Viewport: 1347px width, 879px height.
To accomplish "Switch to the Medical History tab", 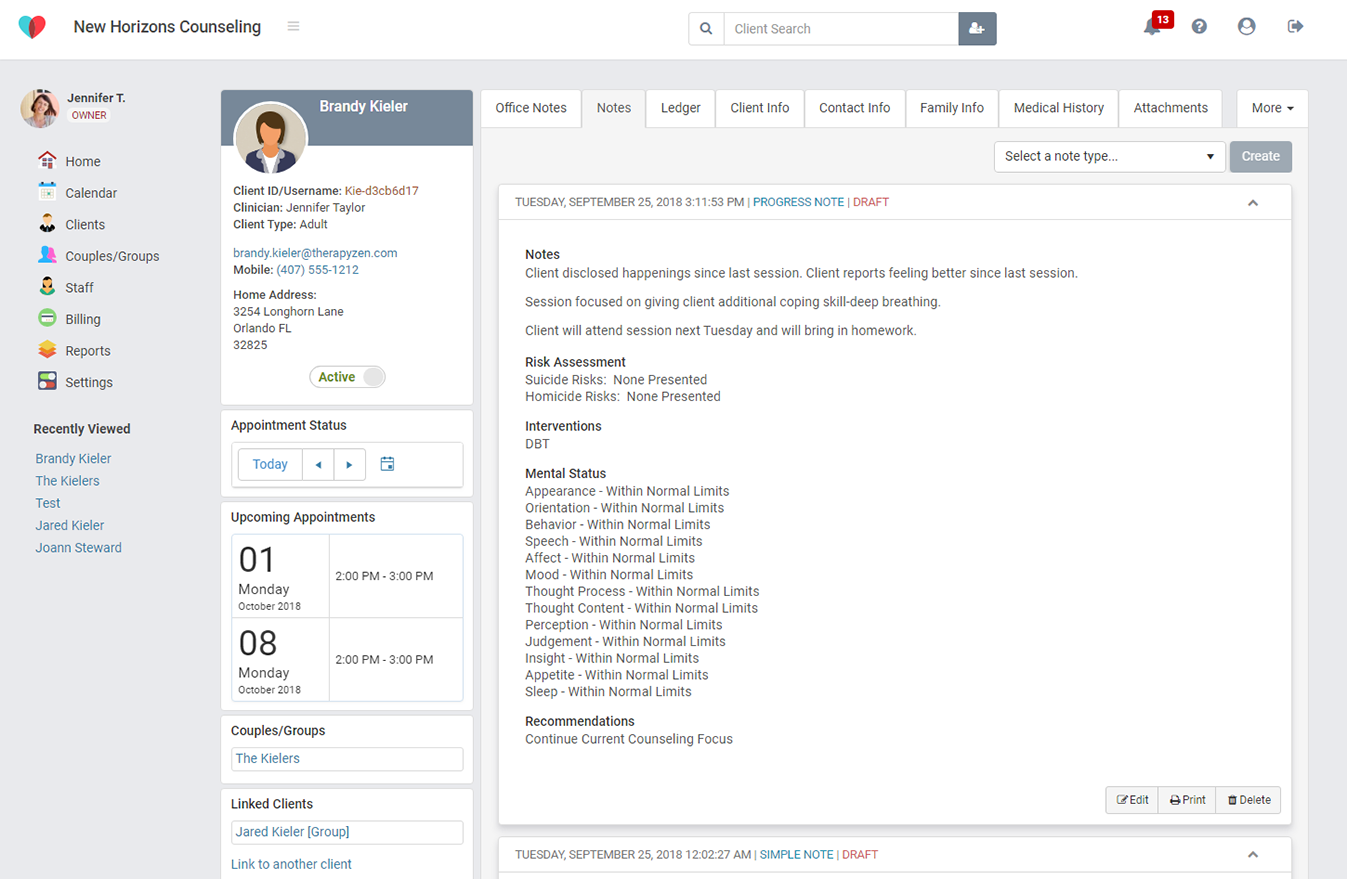I will [1058, 108].
